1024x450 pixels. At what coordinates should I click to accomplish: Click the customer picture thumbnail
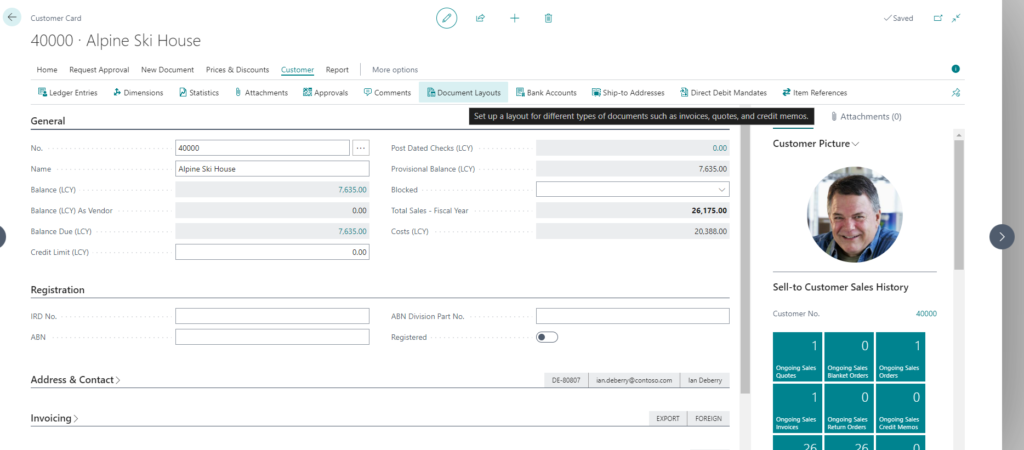(854, 214)
